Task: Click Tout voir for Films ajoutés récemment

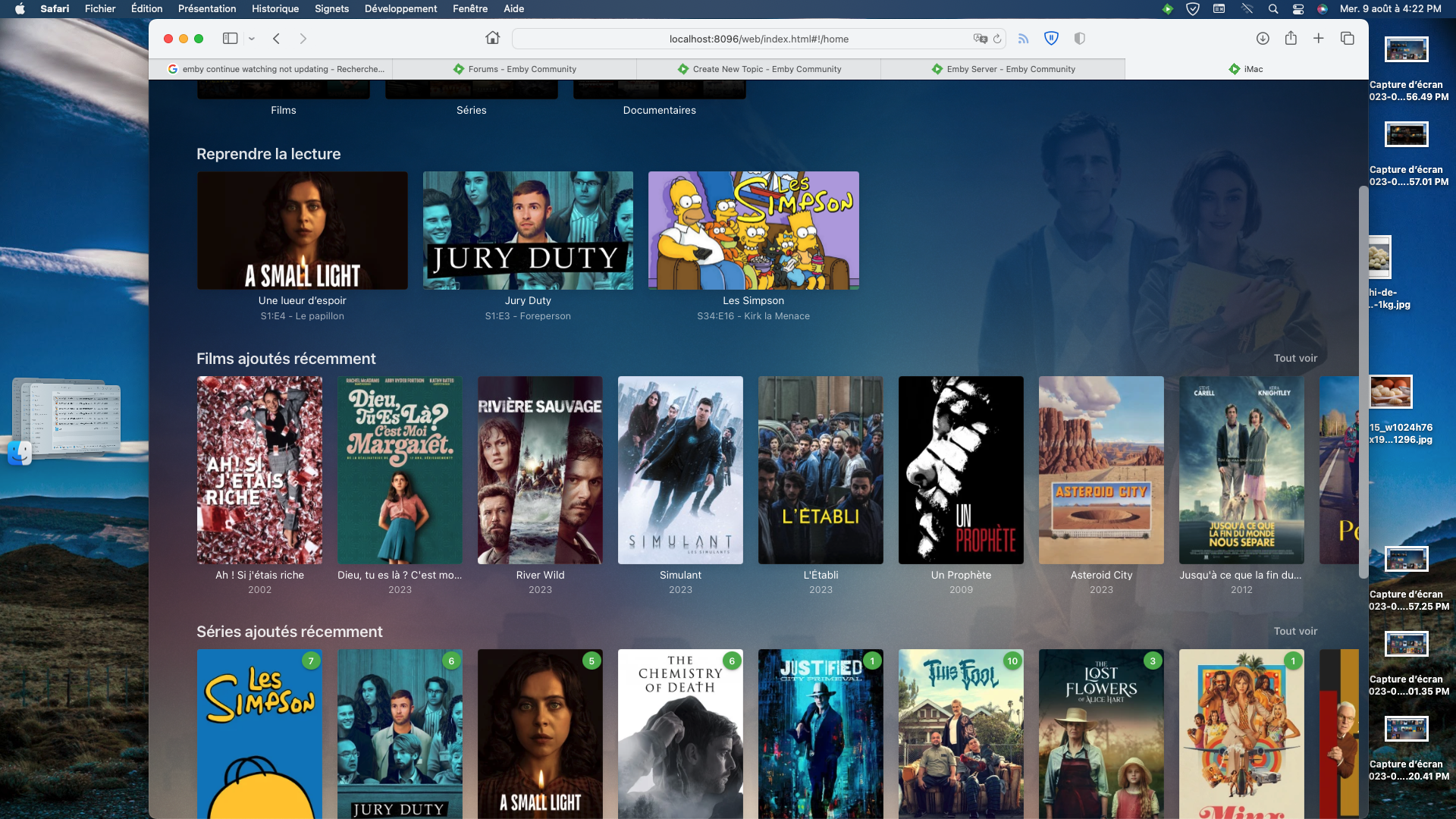Action: coord(1295,358)
